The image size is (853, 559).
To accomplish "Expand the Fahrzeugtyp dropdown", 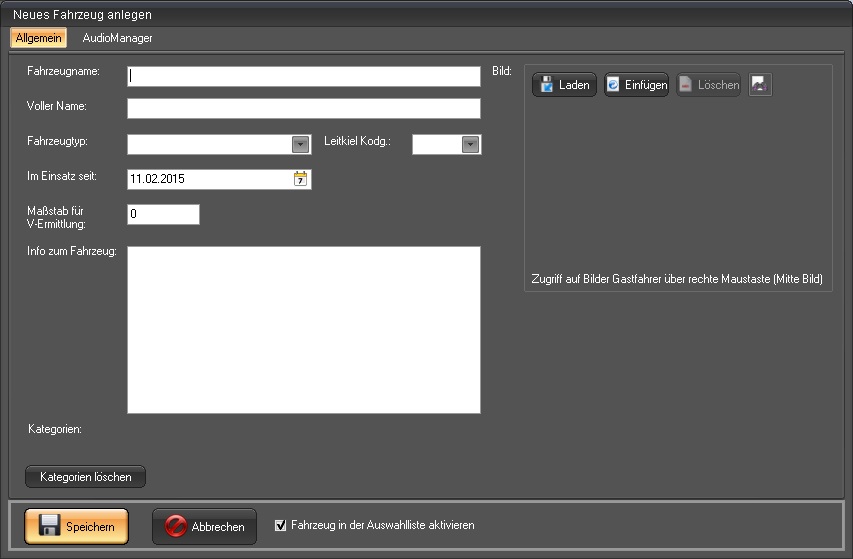I will pyautogui.click(x=300, y=144).
